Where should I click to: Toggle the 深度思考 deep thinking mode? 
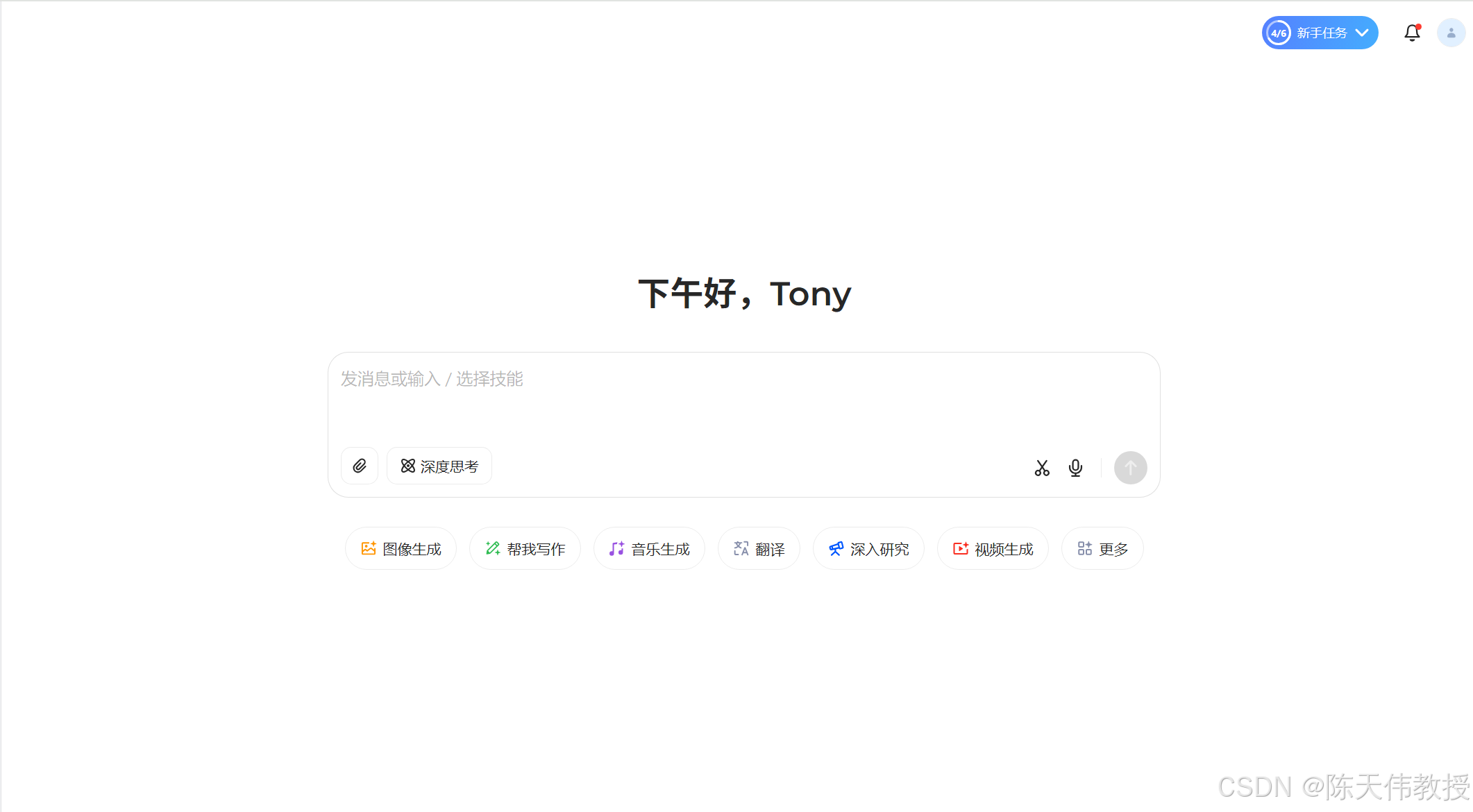pyautogui.click(x=439, y=466)
